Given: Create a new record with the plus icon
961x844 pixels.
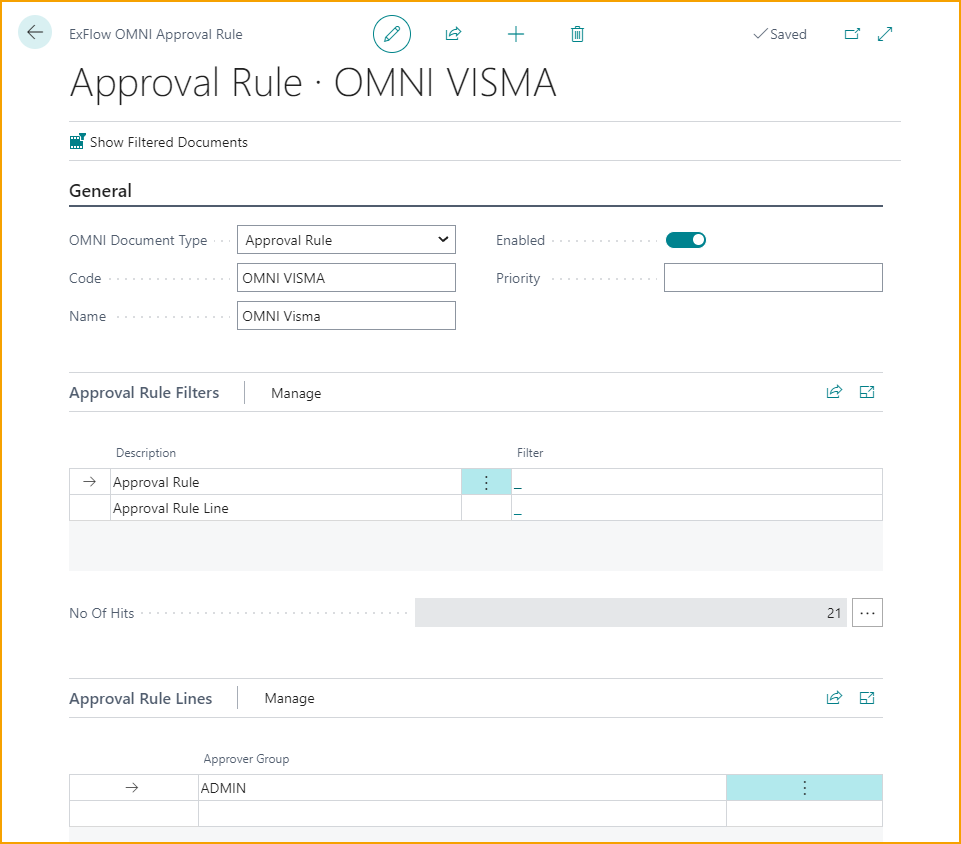Looking at the screenshot, I should (x=516, y=33).
